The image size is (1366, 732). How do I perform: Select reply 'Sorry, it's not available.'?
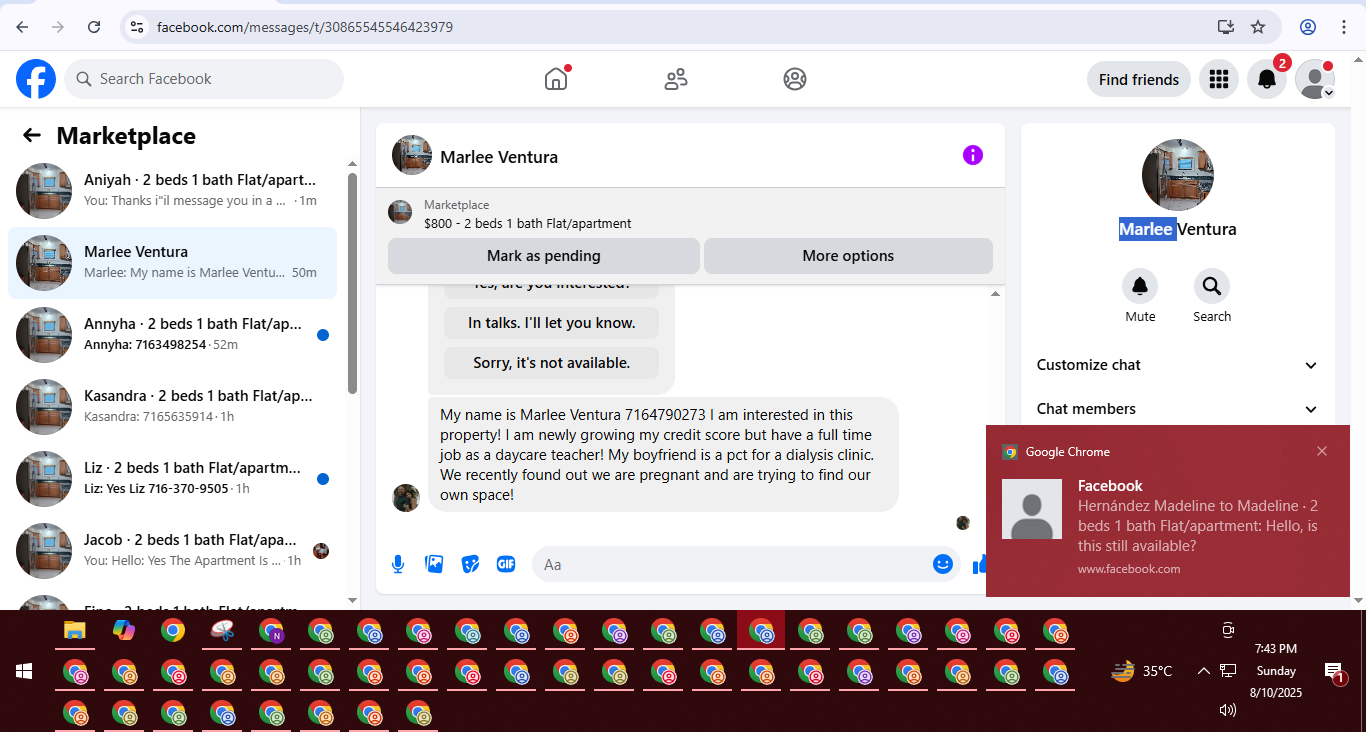tap(552, 363)
